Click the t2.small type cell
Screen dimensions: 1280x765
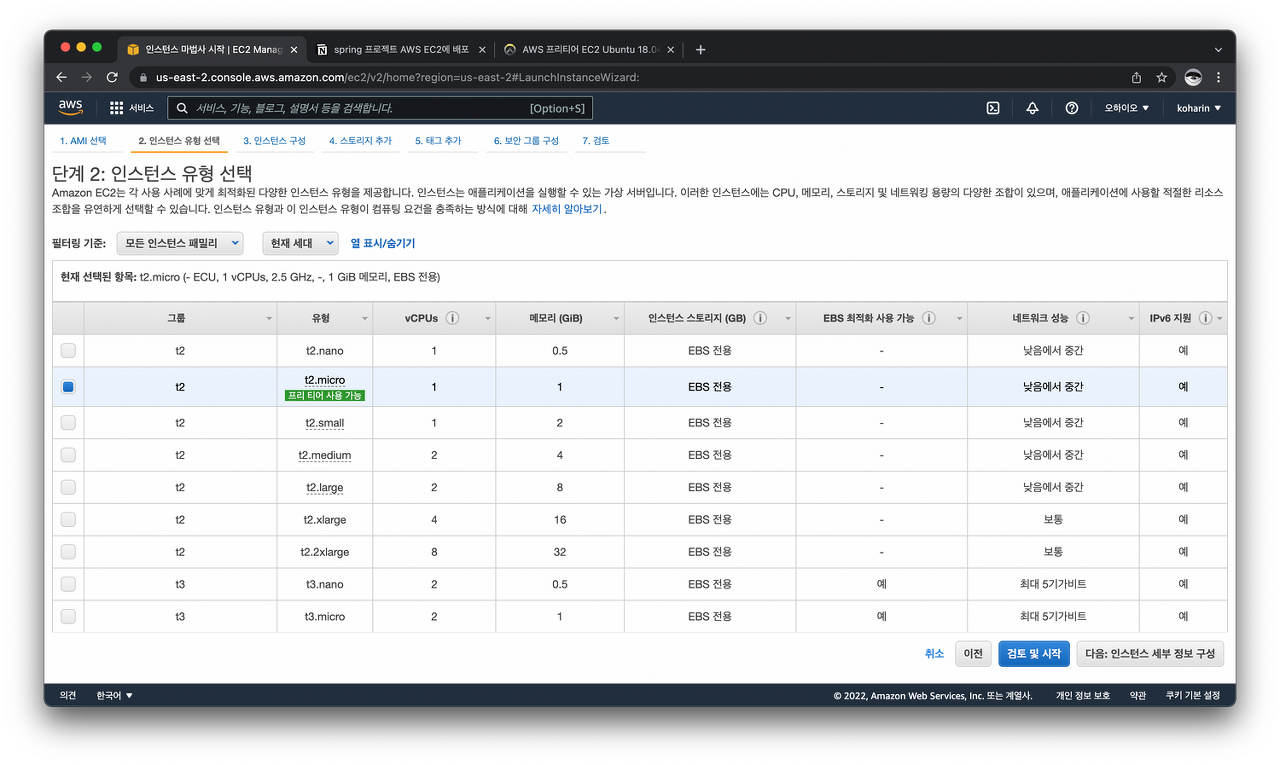325,423
